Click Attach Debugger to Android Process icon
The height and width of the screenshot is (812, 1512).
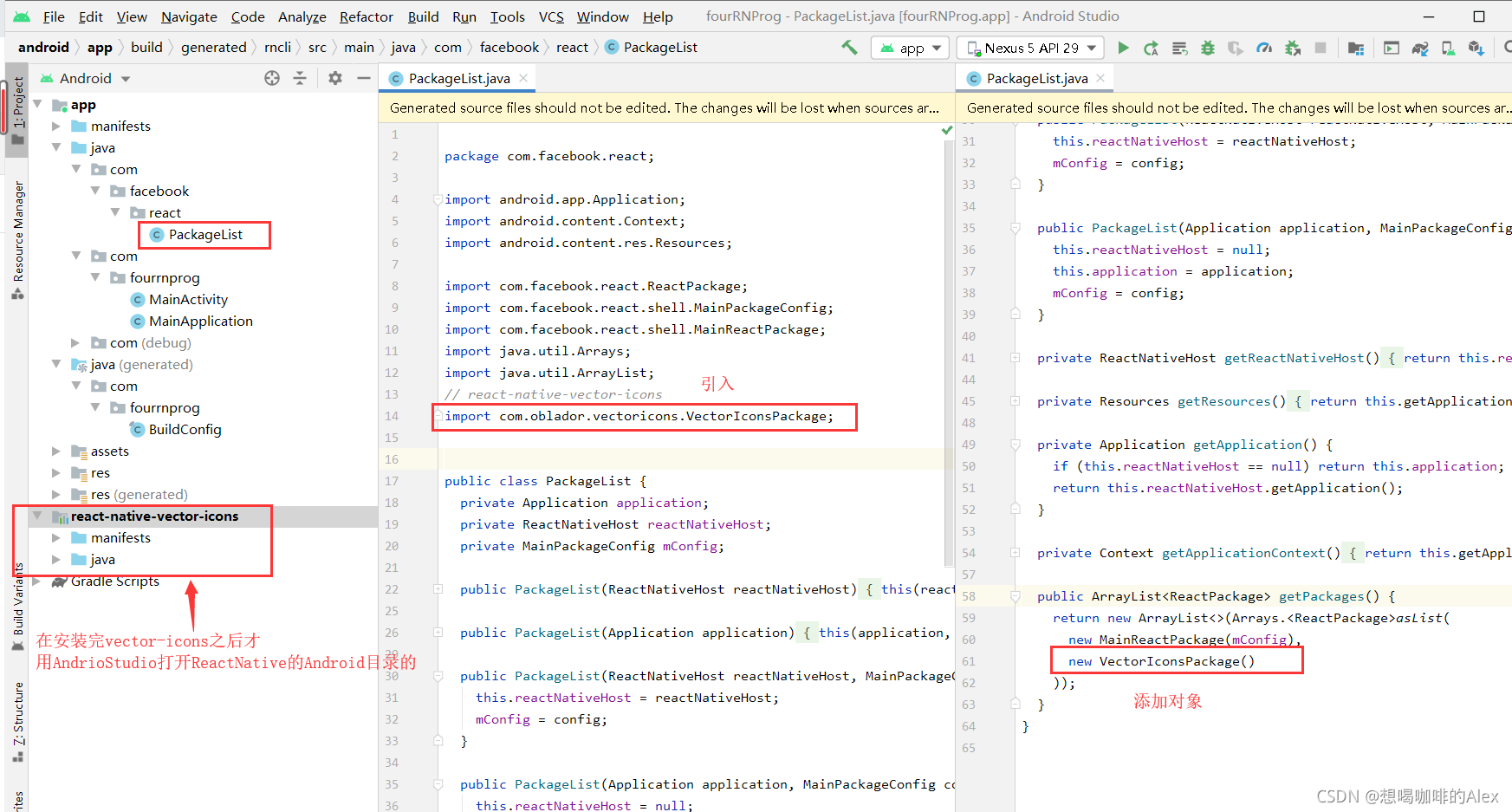(1293, 48)
